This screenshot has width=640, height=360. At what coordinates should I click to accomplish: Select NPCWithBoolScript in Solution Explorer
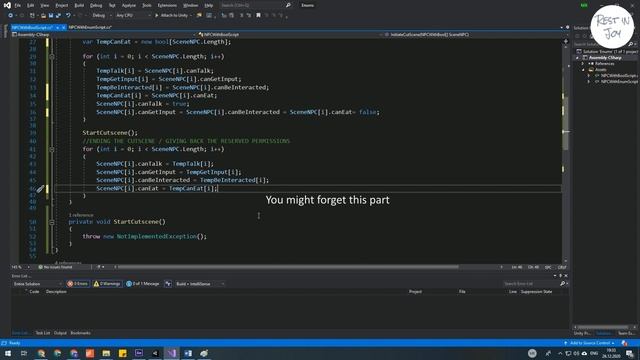[618, 76]
